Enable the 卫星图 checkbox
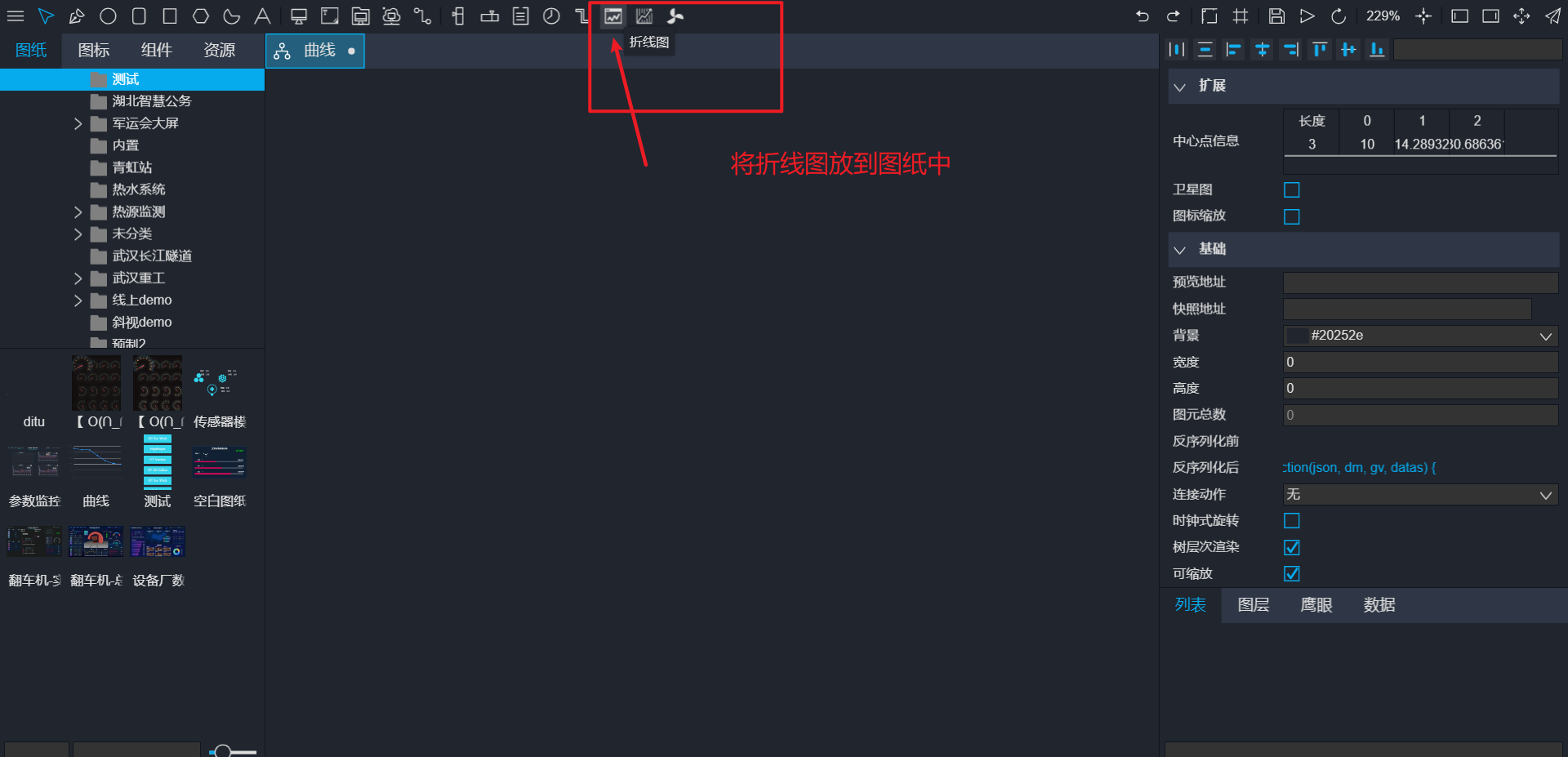 pyautogui.click(x=1292, y=189)
